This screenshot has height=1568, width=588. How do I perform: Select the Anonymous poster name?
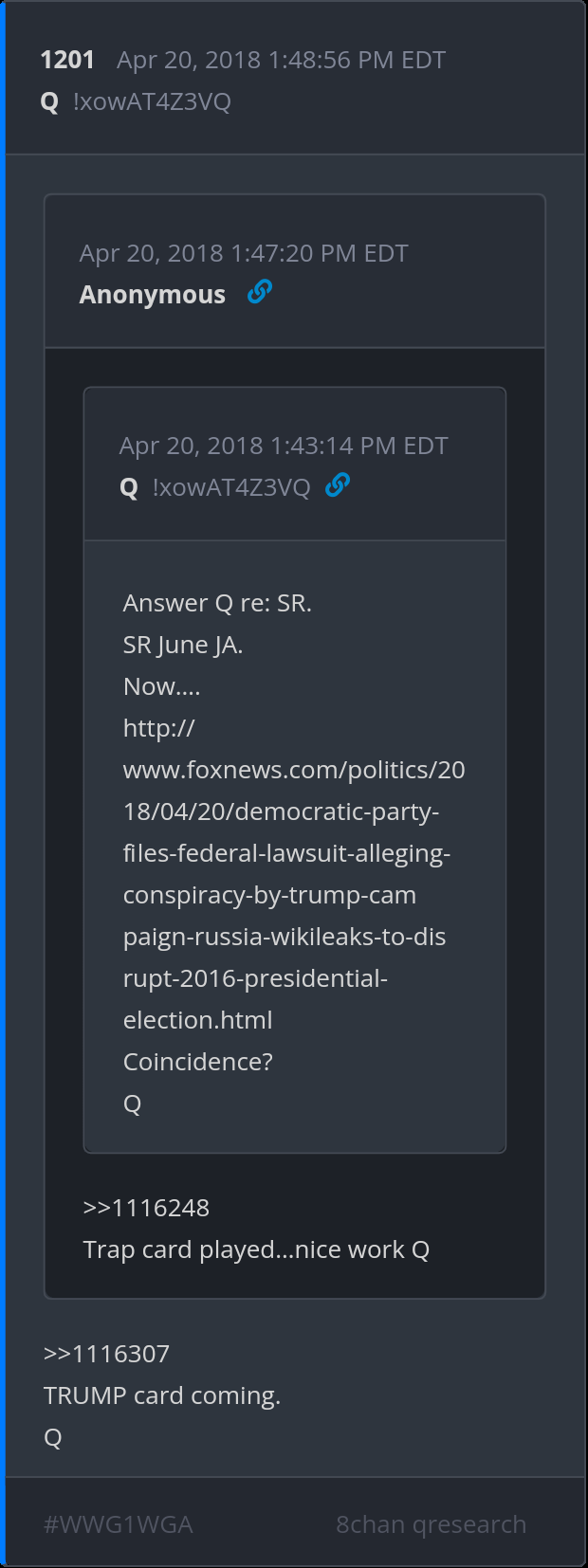tap(152, 295)
